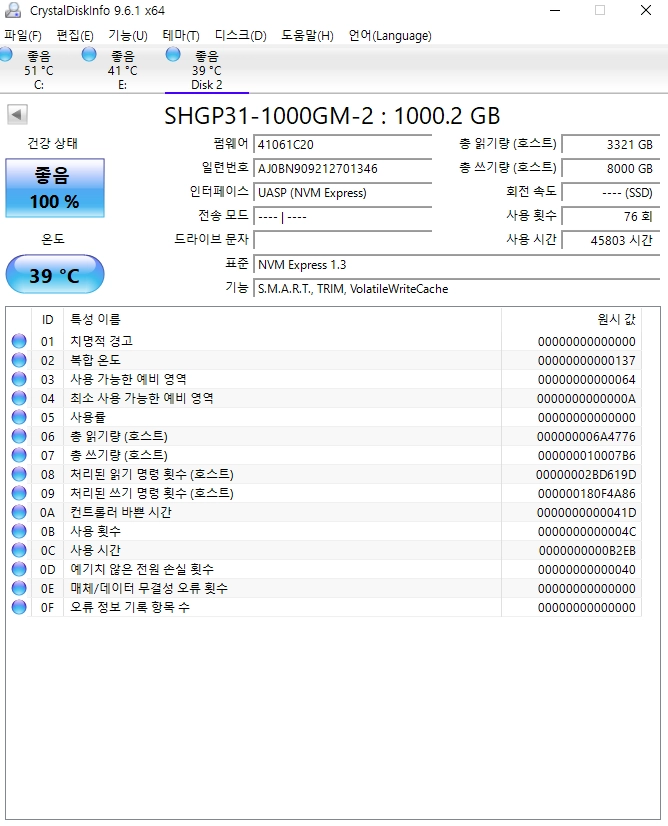Click the total host writes value 8000 GB
Image resolution: width=668 pixels, height=826 pixels.
[x=611, y=169]
